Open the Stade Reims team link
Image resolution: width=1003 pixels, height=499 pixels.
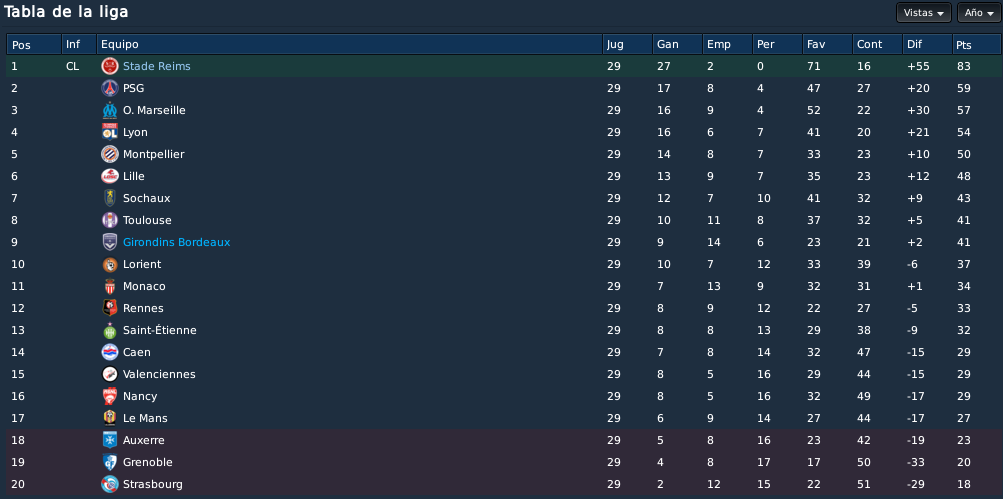[157, 66]
